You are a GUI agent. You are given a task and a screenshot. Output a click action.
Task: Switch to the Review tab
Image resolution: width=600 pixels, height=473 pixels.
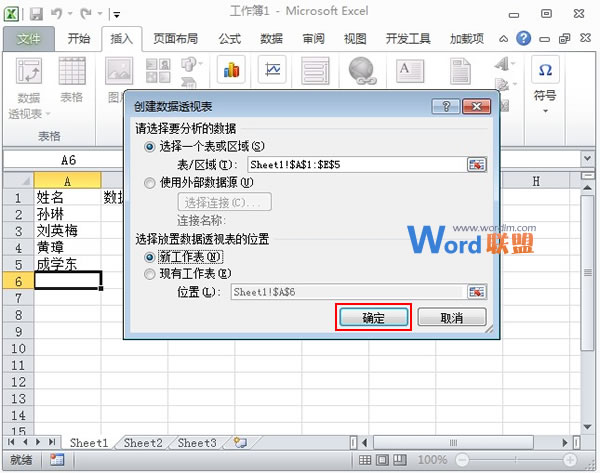point(313,39)
